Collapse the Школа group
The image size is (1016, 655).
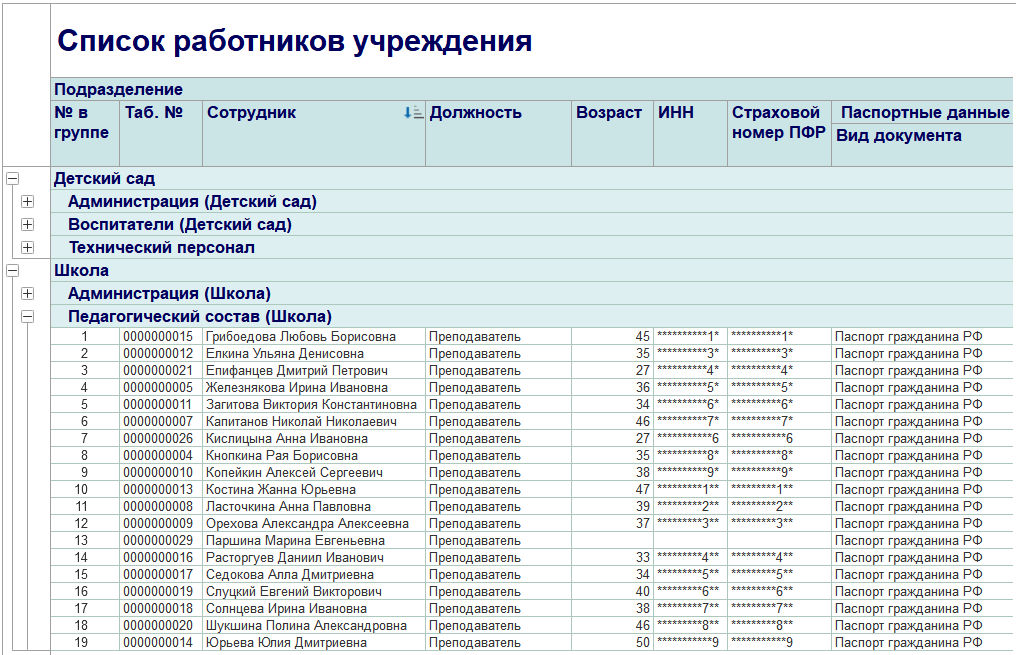point(13,270)
